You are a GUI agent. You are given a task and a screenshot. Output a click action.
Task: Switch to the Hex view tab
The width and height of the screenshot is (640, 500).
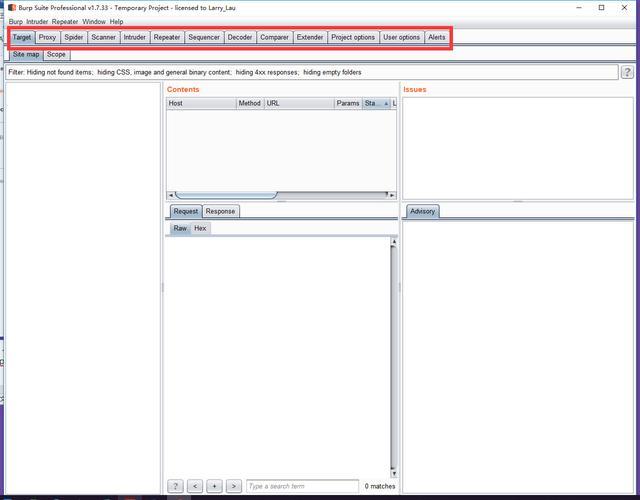(200, 228)
